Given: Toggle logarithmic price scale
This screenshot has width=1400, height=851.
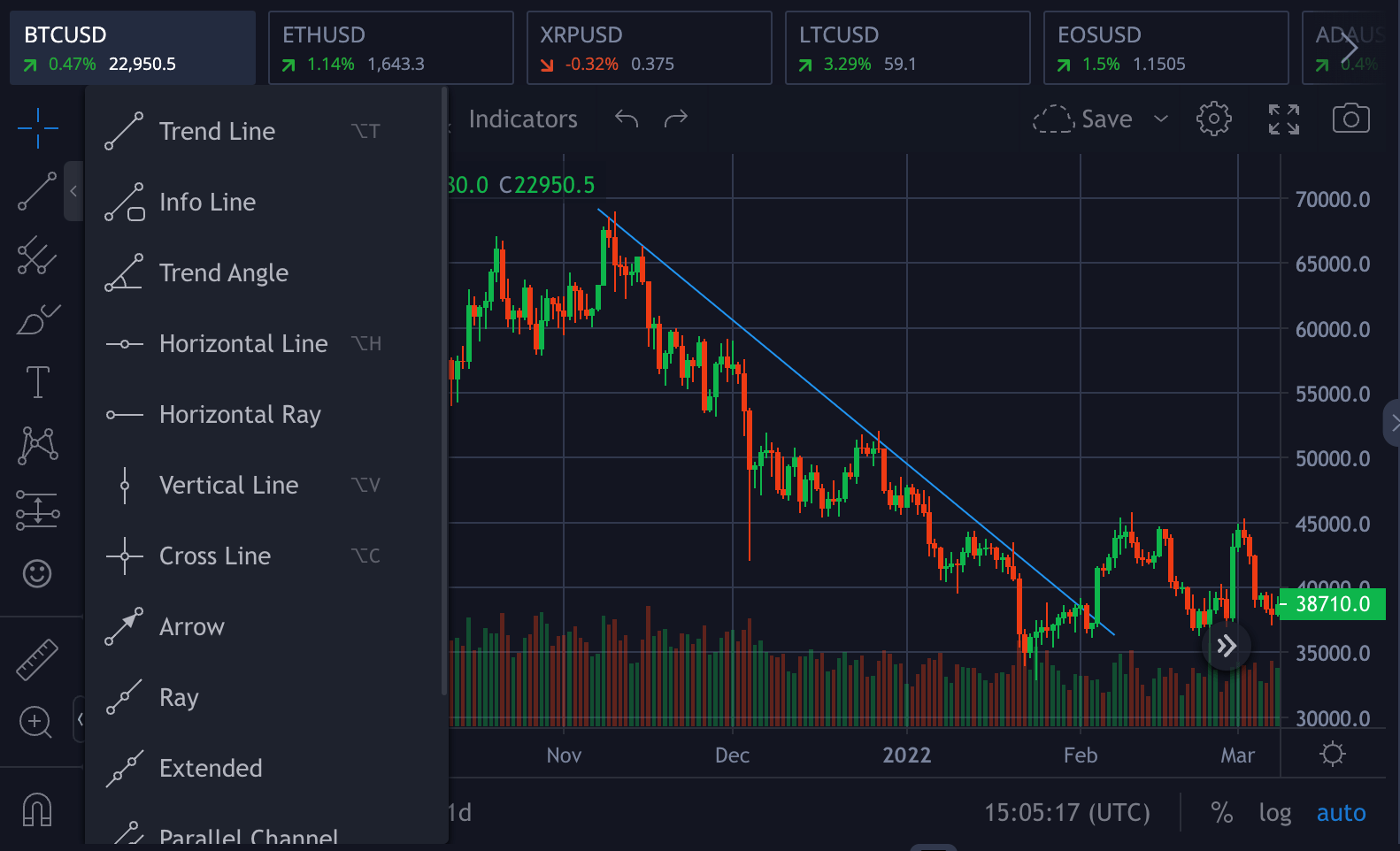Looking at the screenshot, I should click(1274, 812).
